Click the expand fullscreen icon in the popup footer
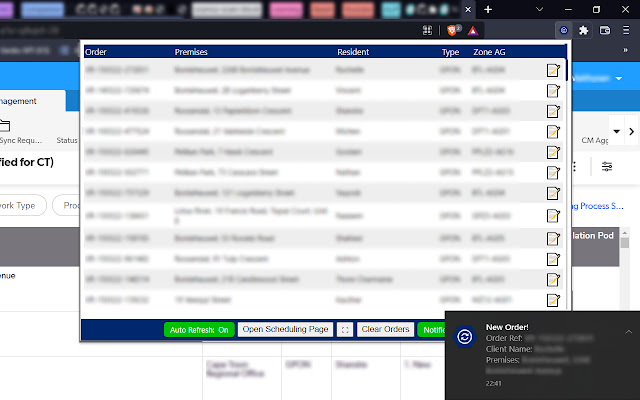The image size is (640, 400). click(x=344, y=329)
